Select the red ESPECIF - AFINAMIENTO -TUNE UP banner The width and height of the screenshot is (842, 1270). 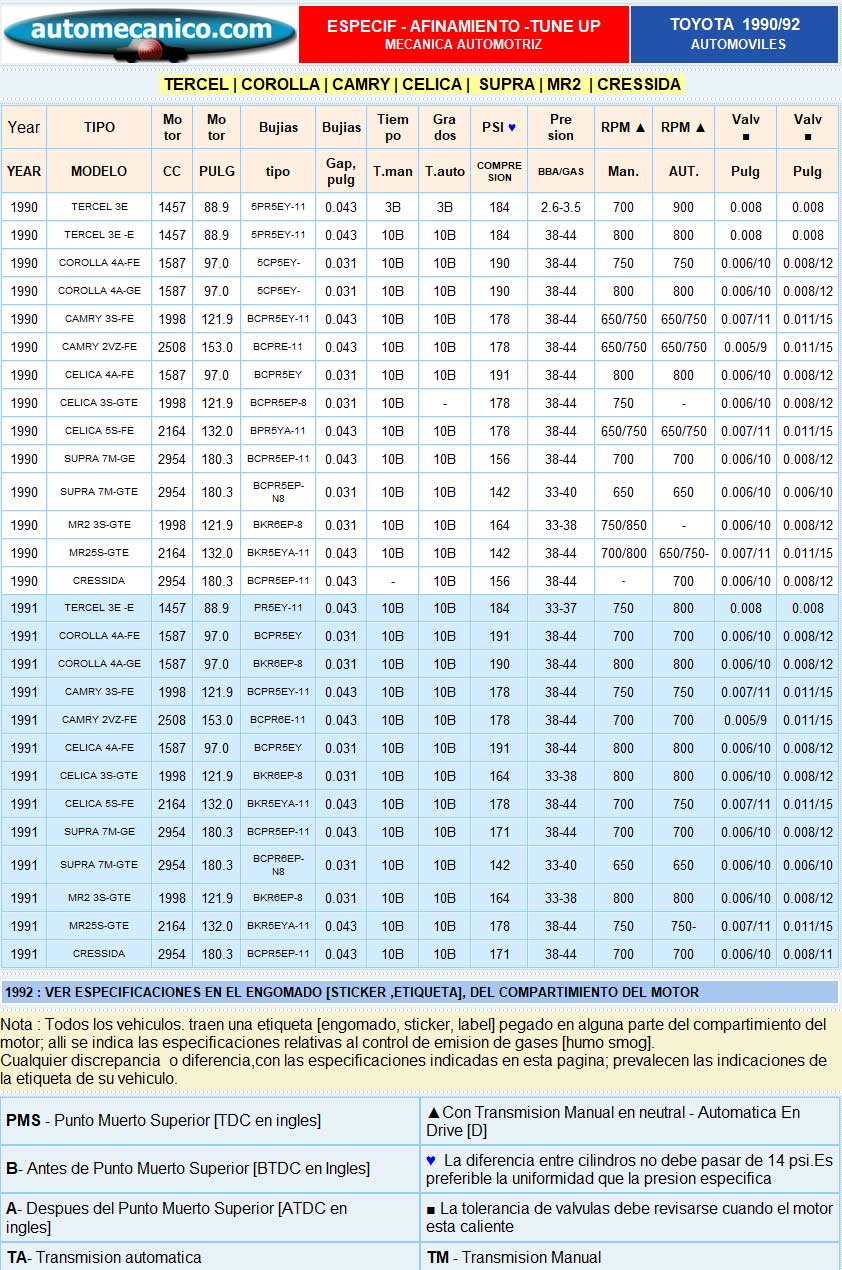click(464, 35)
